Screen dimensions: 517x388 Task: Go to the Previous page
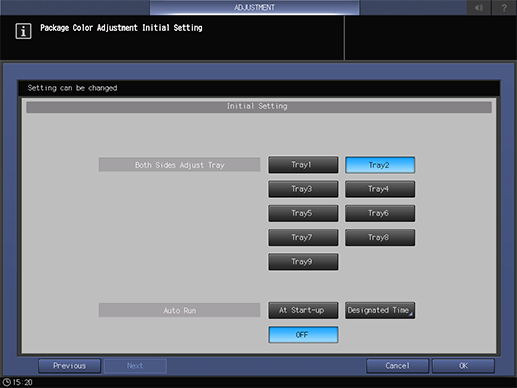point(69,366)
